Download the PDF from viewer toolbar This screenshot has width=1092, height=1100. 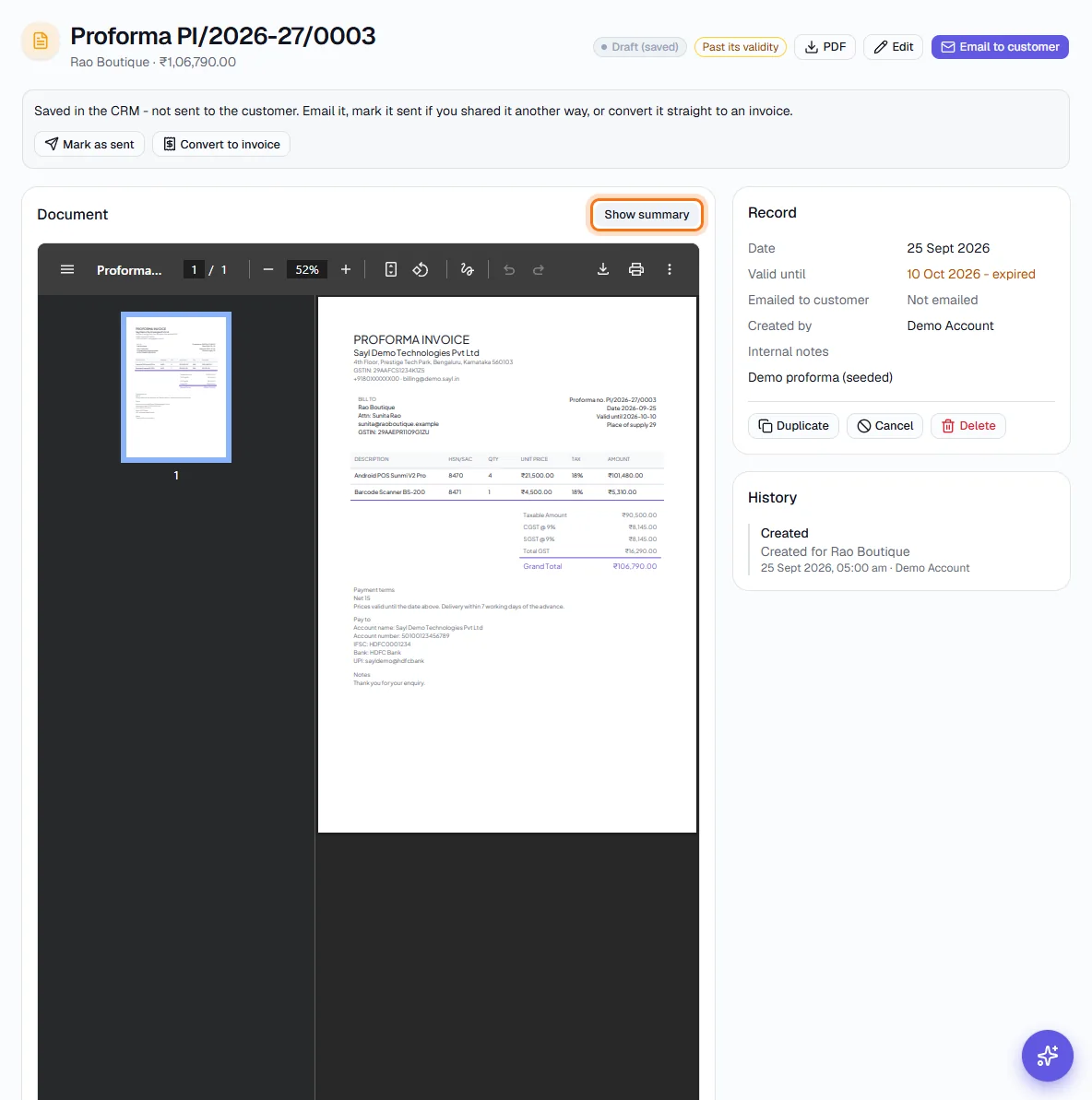[x=603, y=269]
